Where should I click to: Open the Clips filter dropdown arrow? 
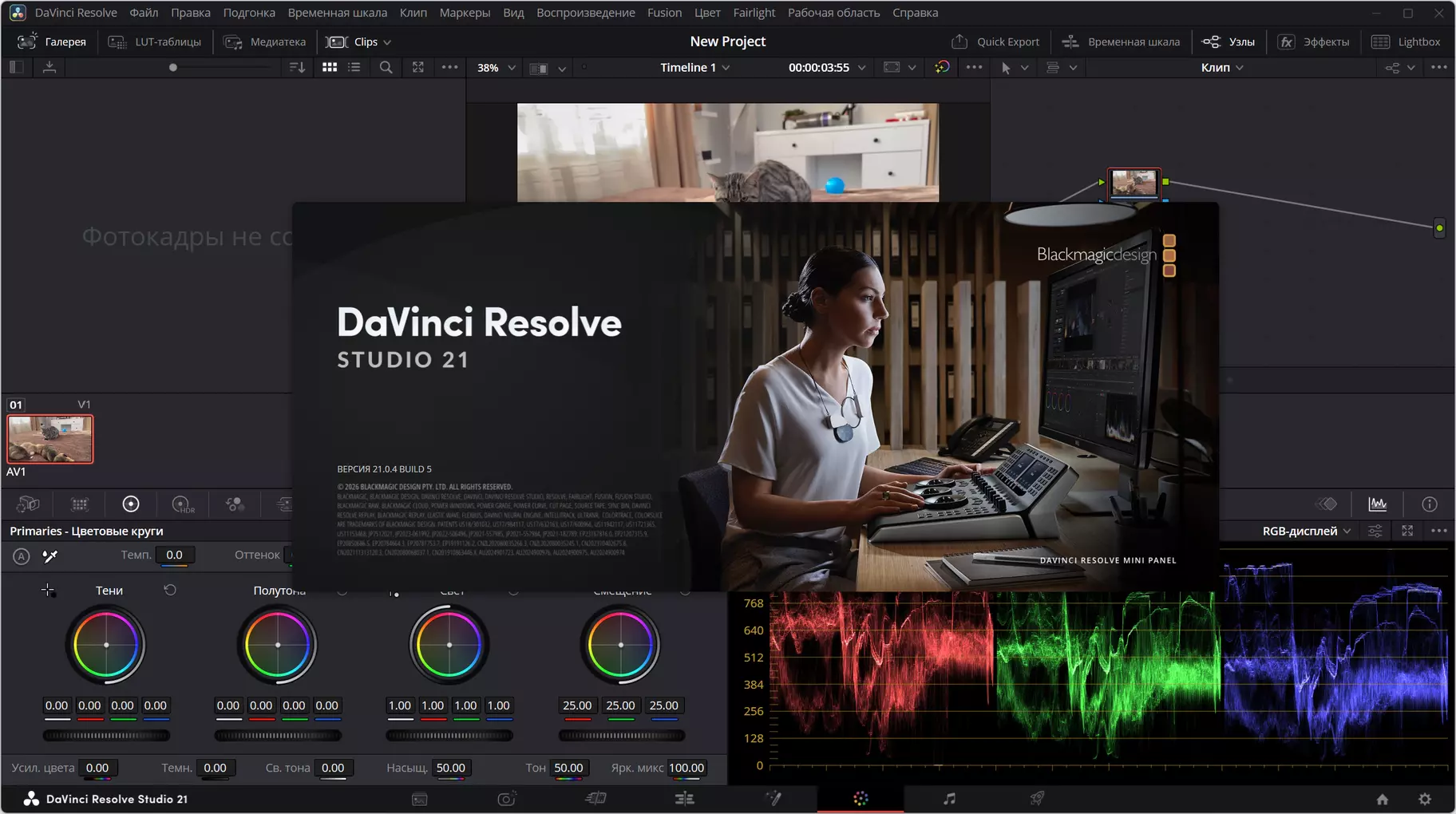(387, 42)
